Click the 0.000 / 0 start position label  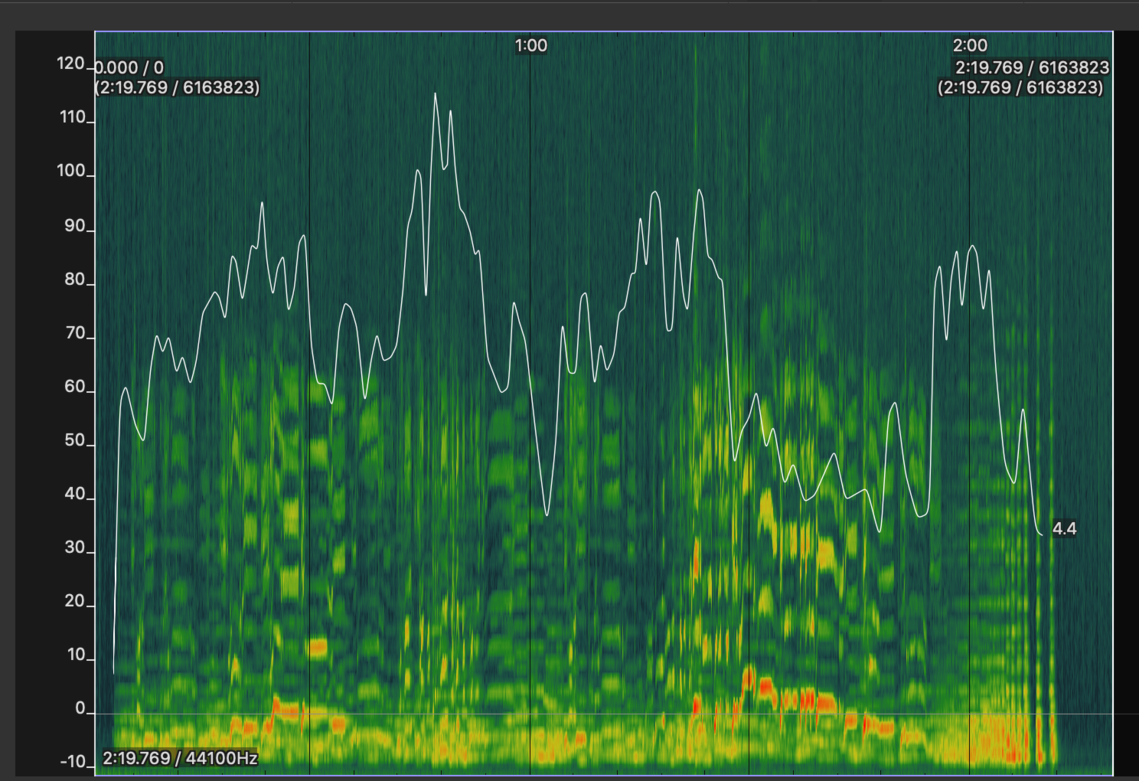pos(130,68)
